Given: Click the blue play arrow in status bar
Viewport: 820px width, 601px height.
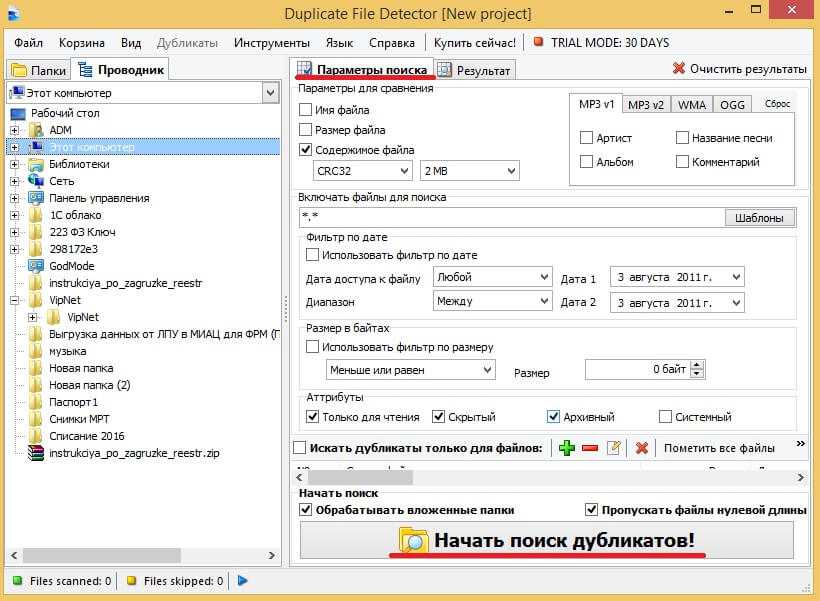Looking at the screenshot, I should (243, 580).
